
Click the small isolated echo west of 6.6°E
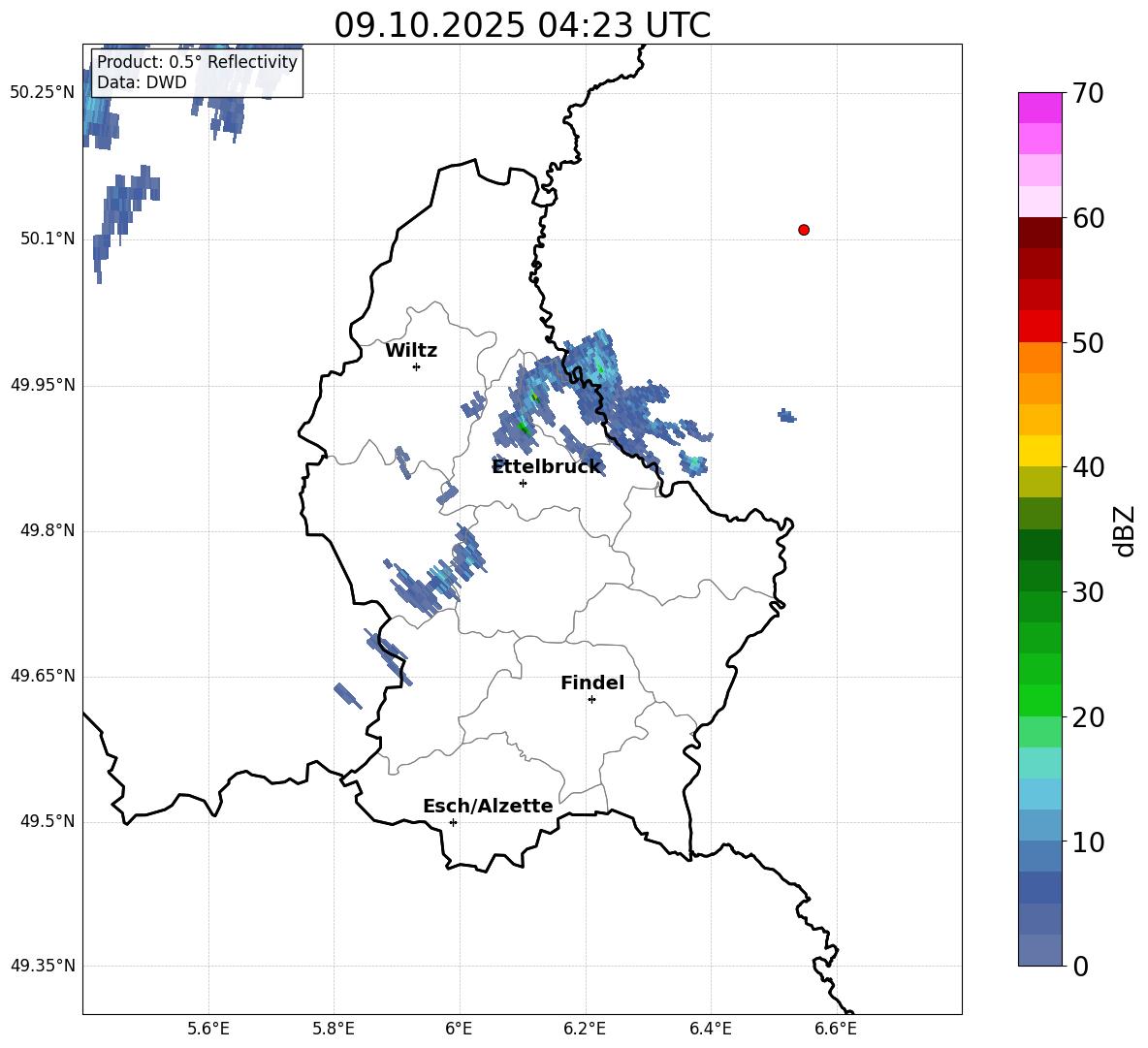(x=787, y=416)
